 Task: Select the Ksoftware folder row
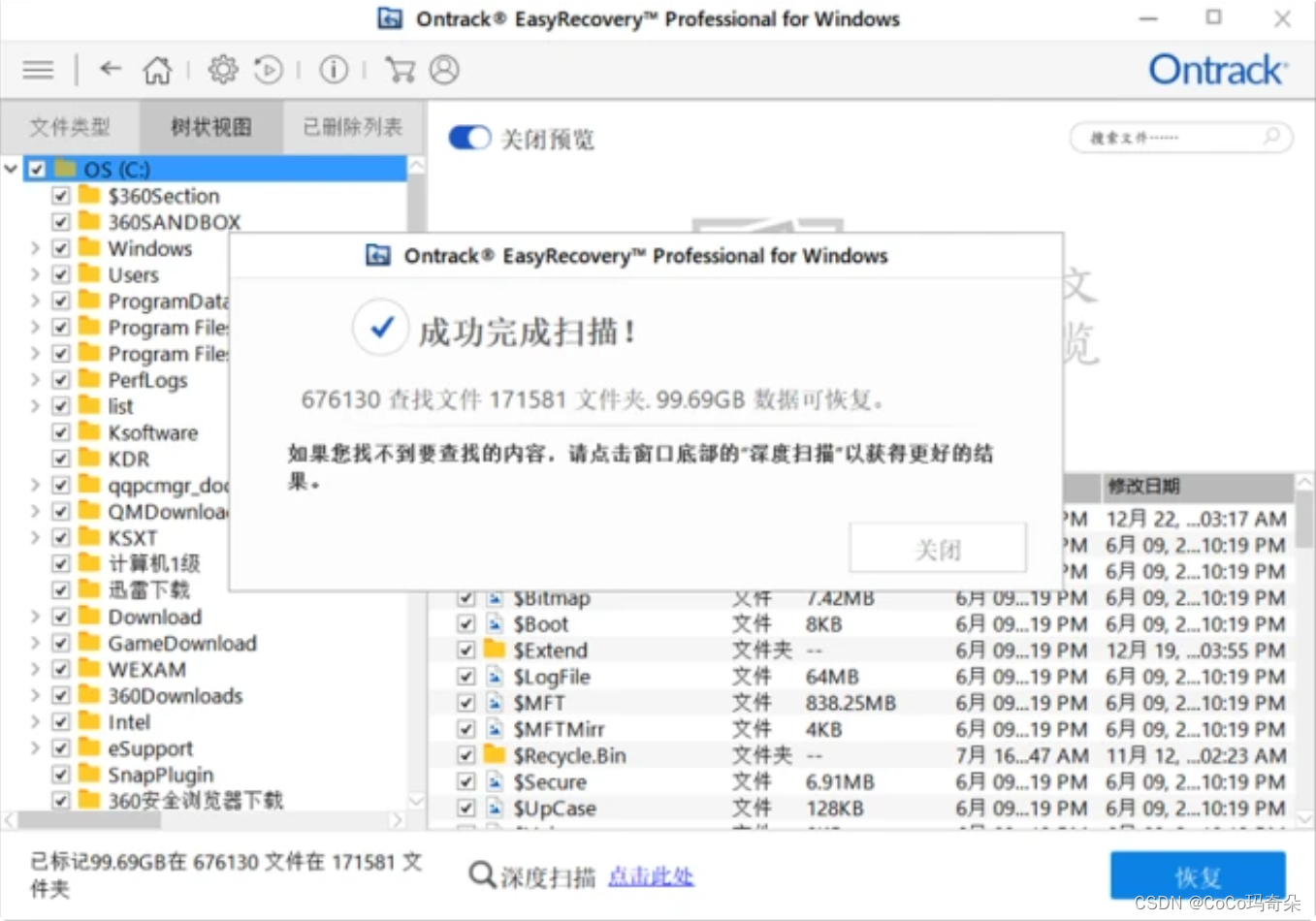tap(152, 432)
